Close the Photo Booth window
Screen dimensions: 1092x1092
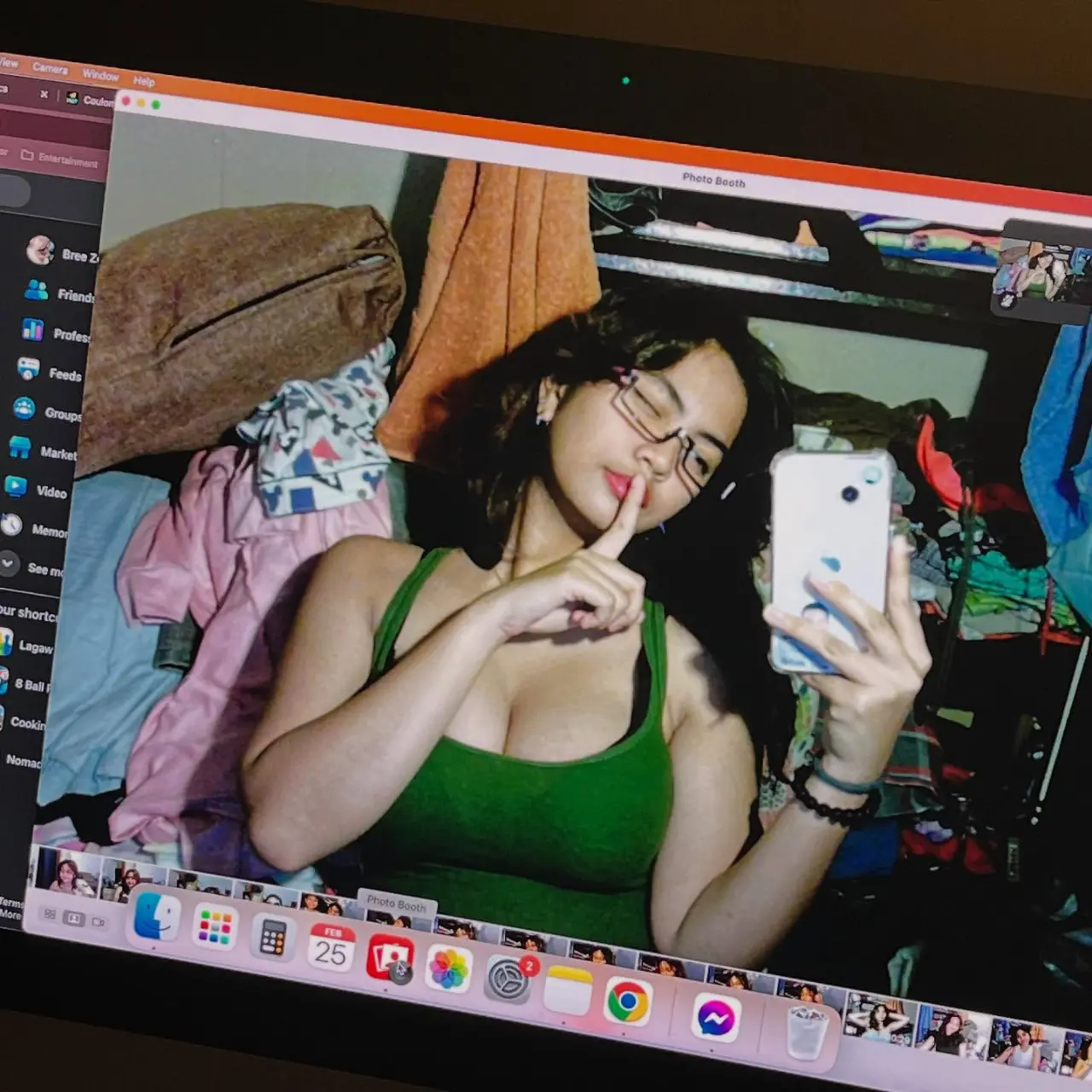126,101
